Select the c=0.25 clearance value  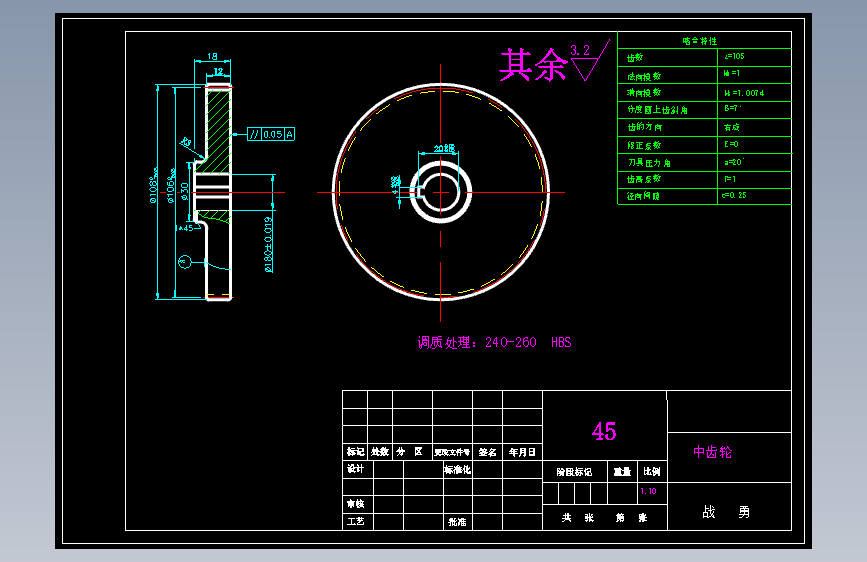point(734,195)
